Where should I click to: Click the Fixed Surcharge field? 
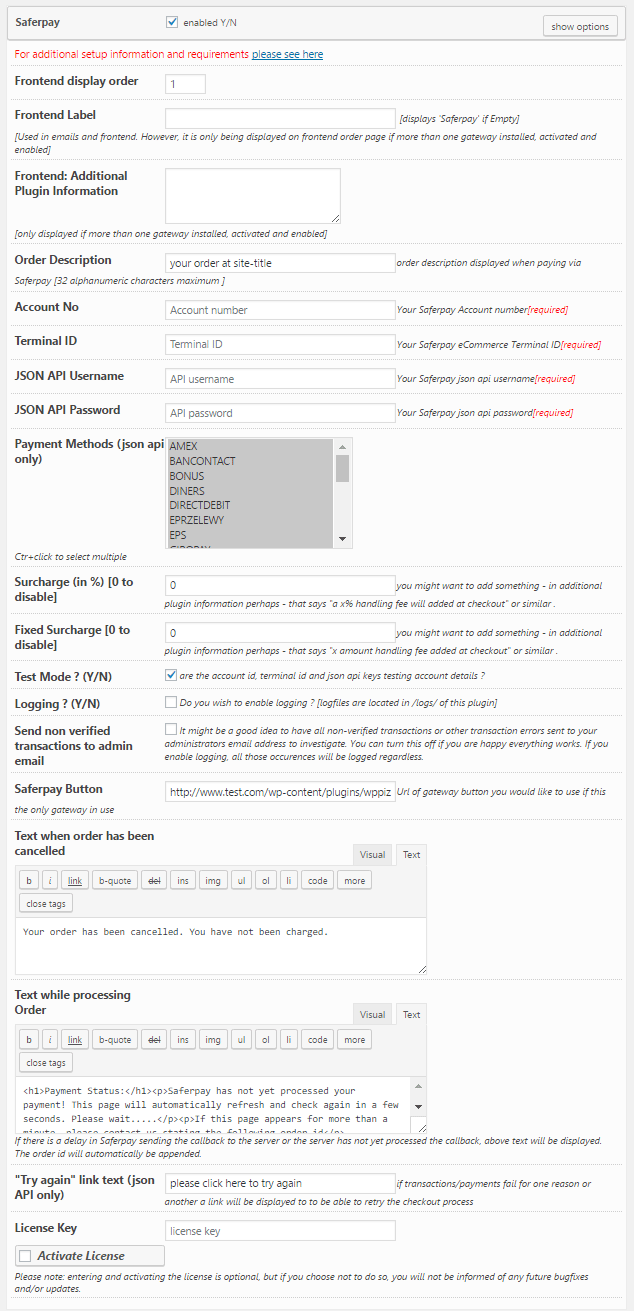tap(280, 633)
